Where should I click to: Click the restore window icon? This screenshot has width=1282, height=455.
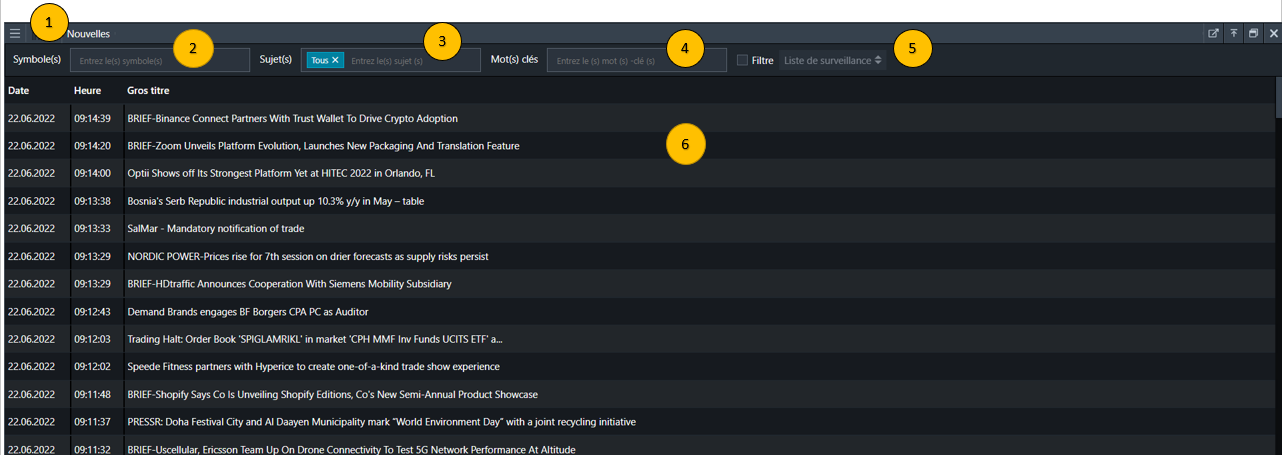1254,33
